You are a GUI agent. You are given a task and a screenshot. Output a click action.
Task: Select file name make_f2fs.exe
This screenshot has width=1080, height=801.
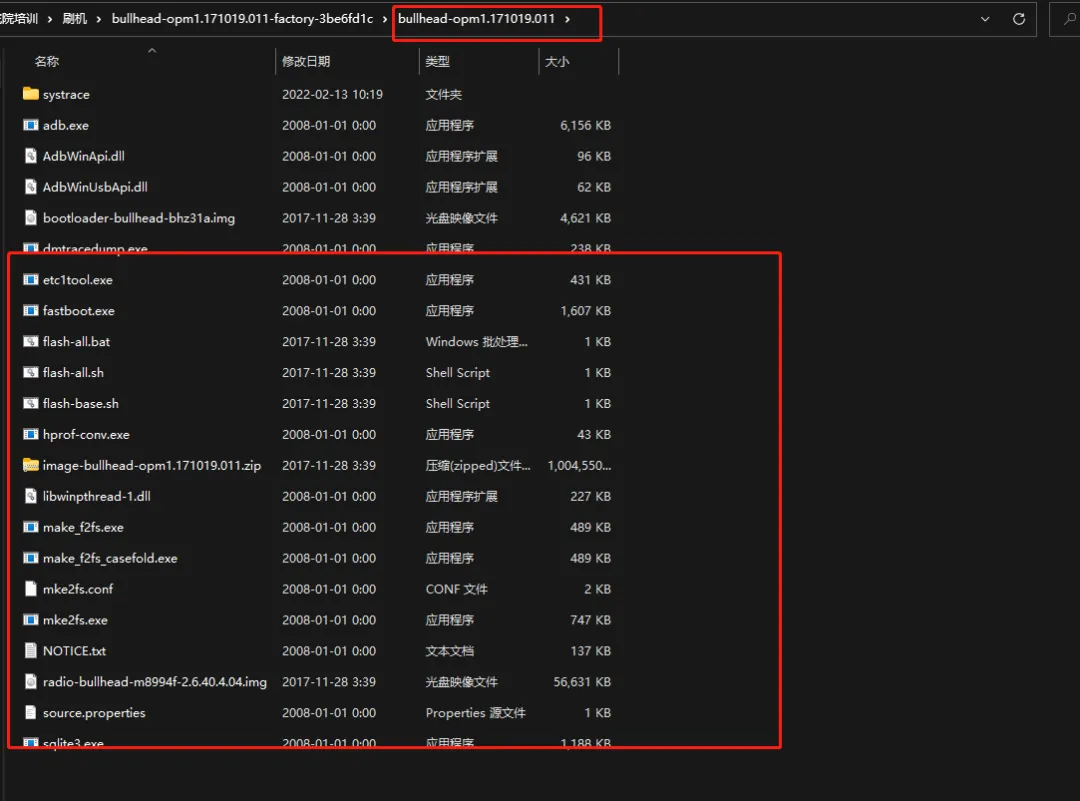click(83, 528)
